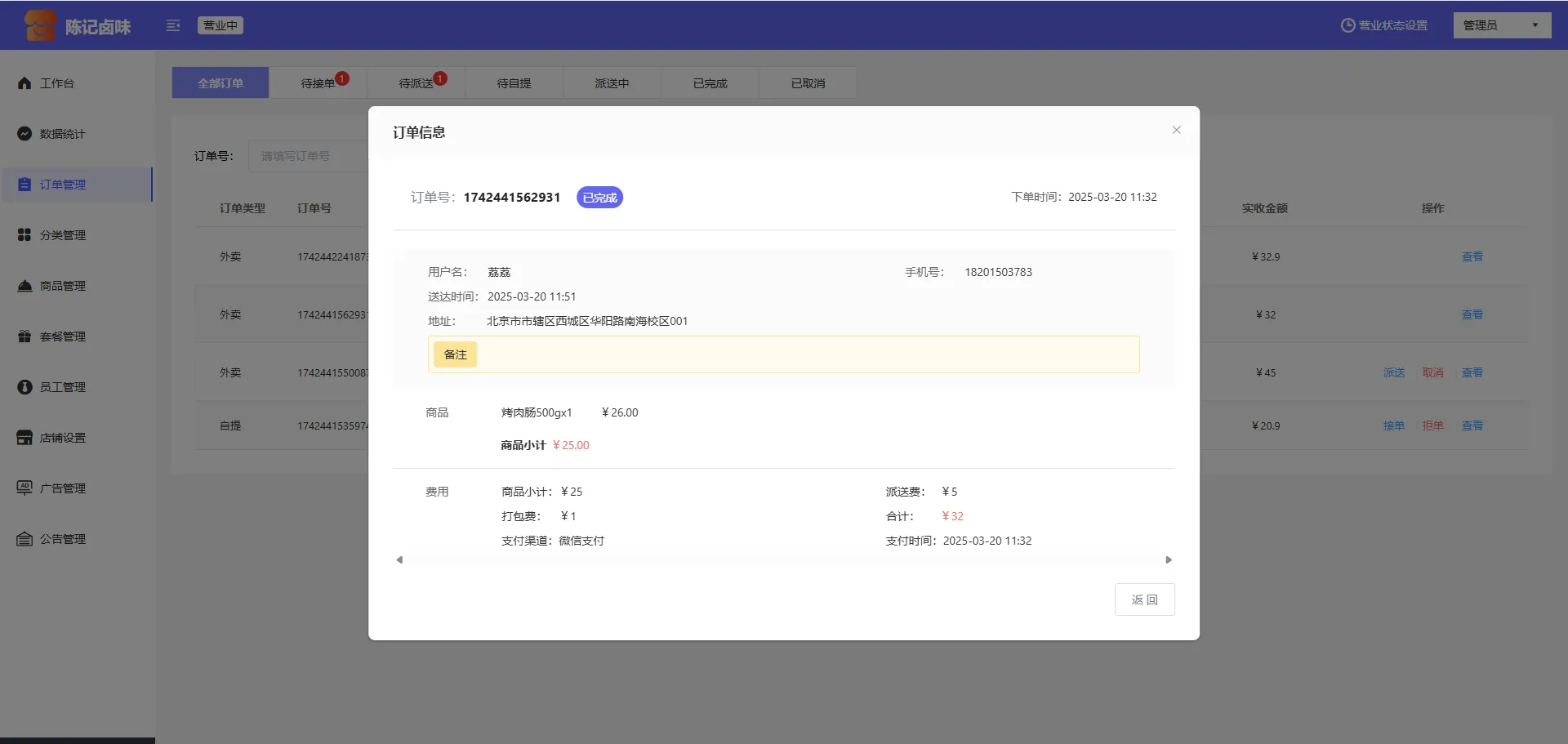The height and width of the screenshot is (744, 1568).
Task: Open 广告管理 advertisement icon in sidebar
Action: (24, 488)
